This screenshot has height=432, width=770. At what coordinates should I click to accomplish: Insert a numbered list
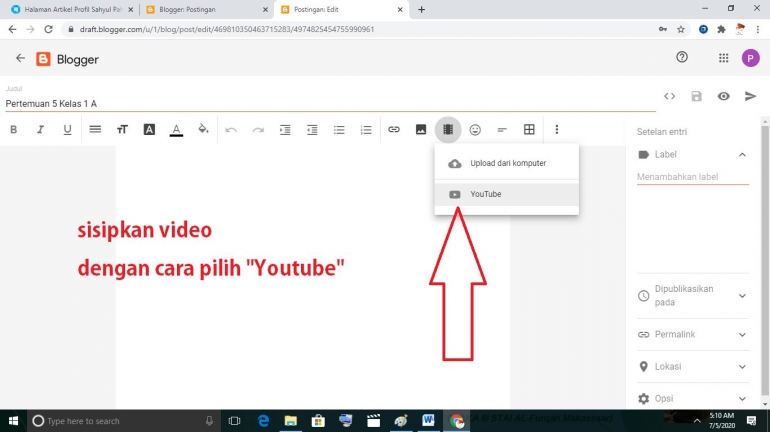(x=366, y=130)
